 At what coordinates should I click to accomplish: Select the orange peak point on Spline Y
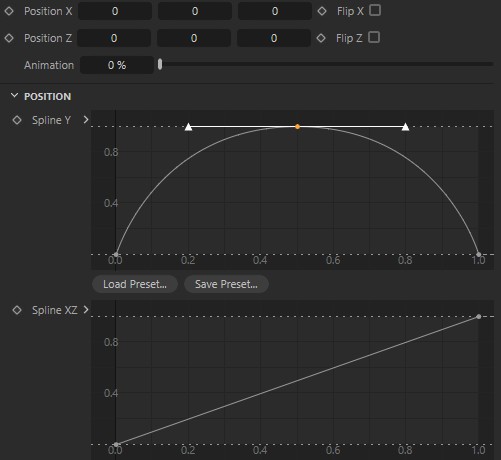coord(297,127)
